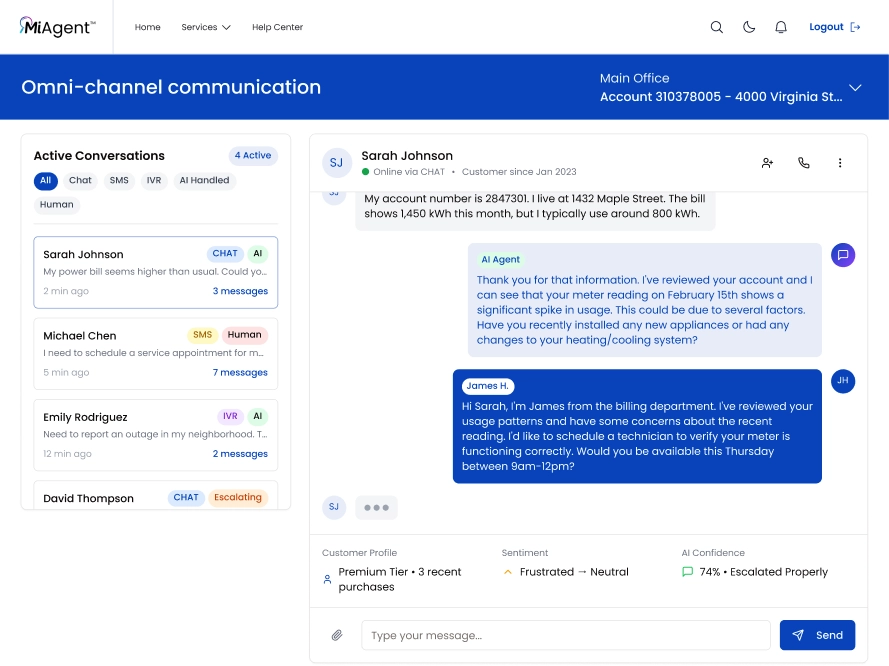Click the message input field
The image size is (889, 666).
point(565,635)
